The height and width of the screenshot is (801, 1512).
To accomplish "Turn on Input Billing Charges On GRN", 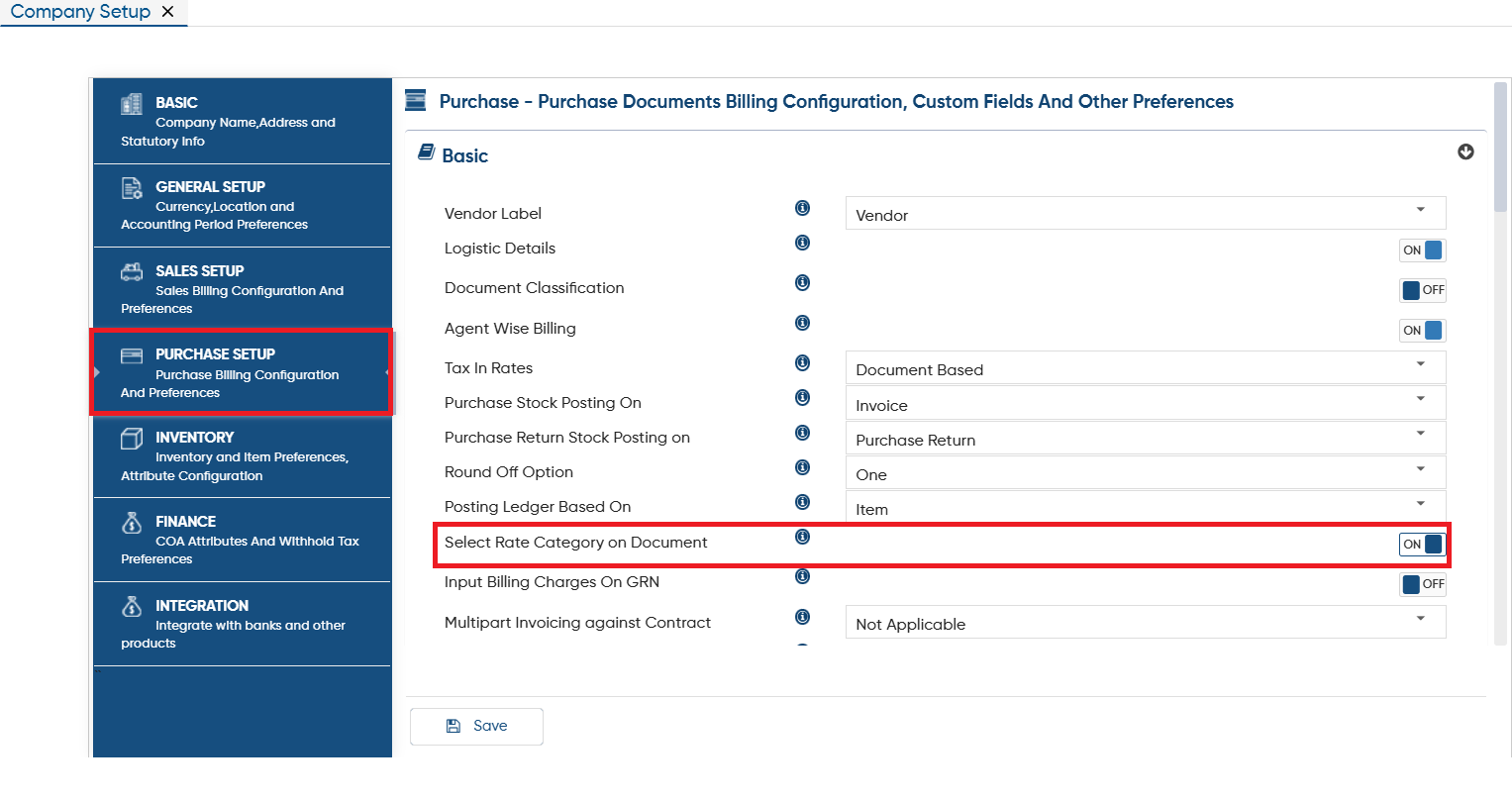I will click(x=1423, y=584).
